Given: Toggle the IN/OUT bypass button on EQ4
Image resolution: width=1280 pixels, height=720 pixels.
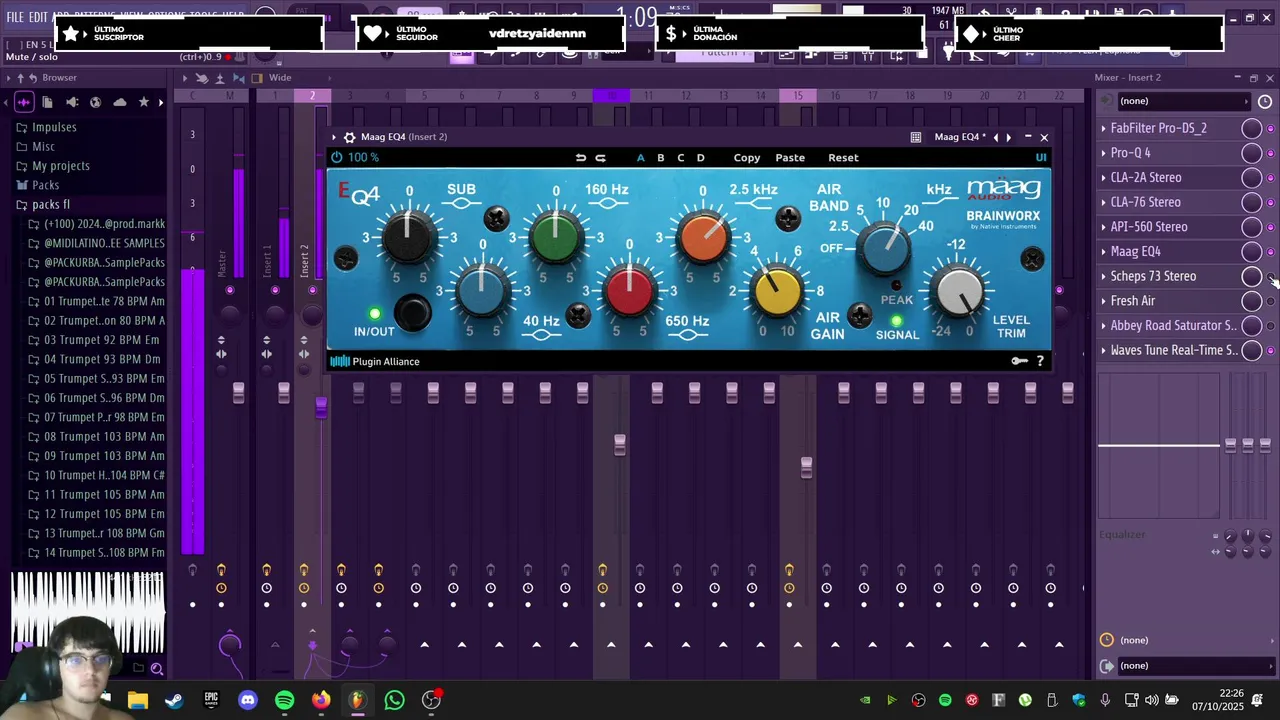Looking at the screenshot, I should (x=412, y=313).
